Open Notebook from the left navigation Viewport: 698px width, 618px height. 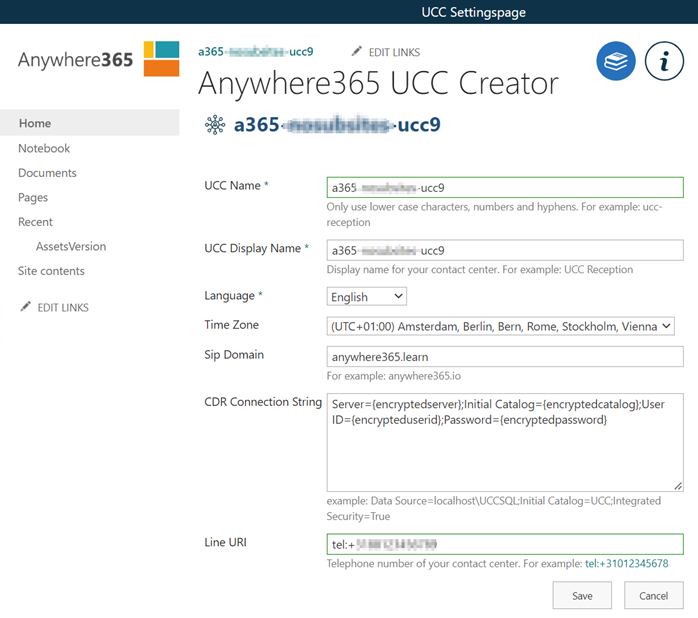[44, 148]
